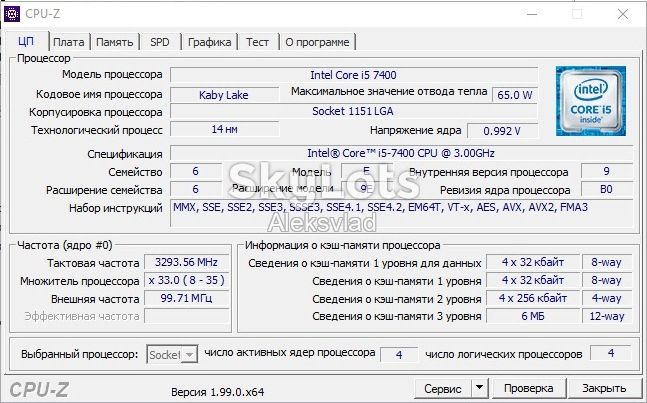The height and width of the screenshot is (403, 647).
Task: Click the Сервис button
Action: [442, 389]
